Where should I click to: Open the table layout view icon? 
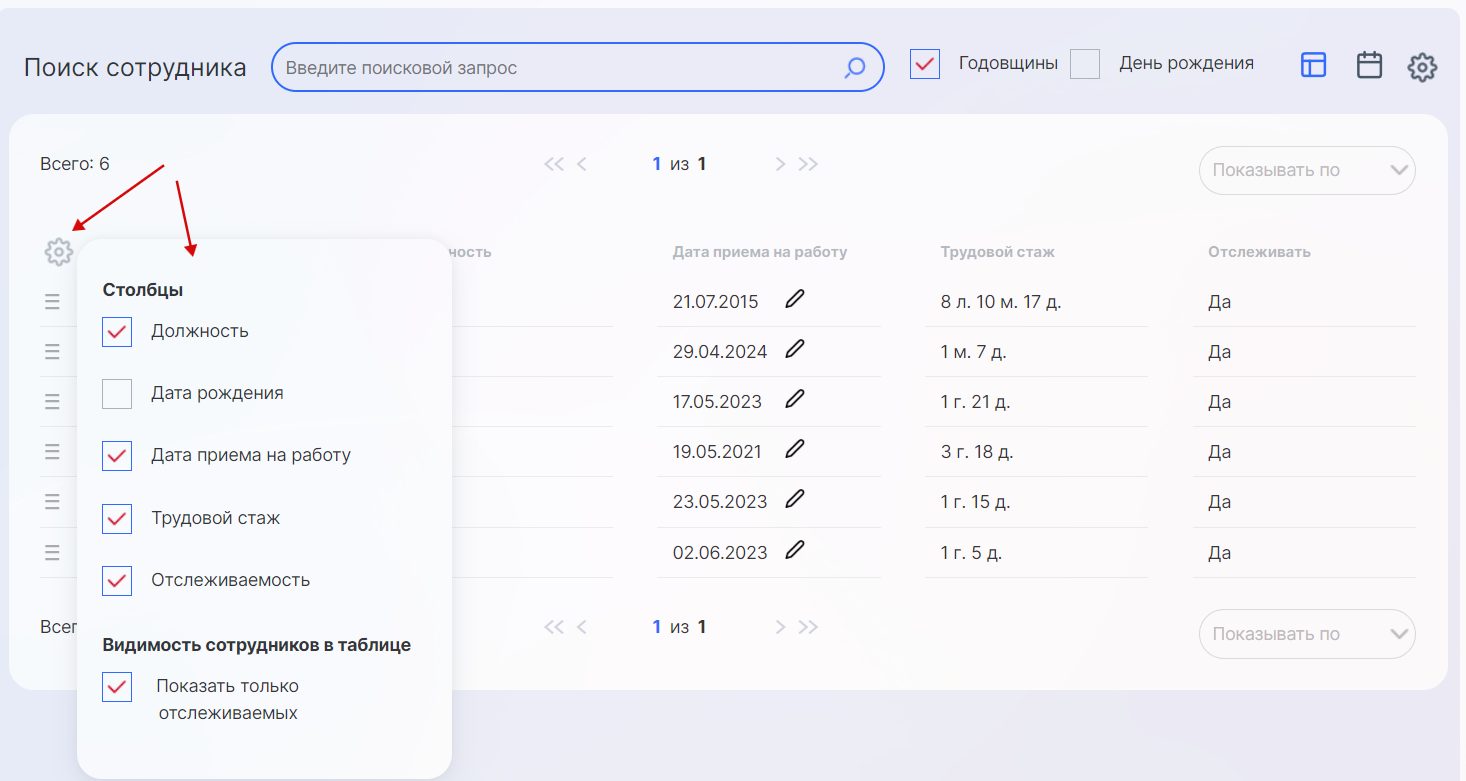click(x=1313, y=66)
